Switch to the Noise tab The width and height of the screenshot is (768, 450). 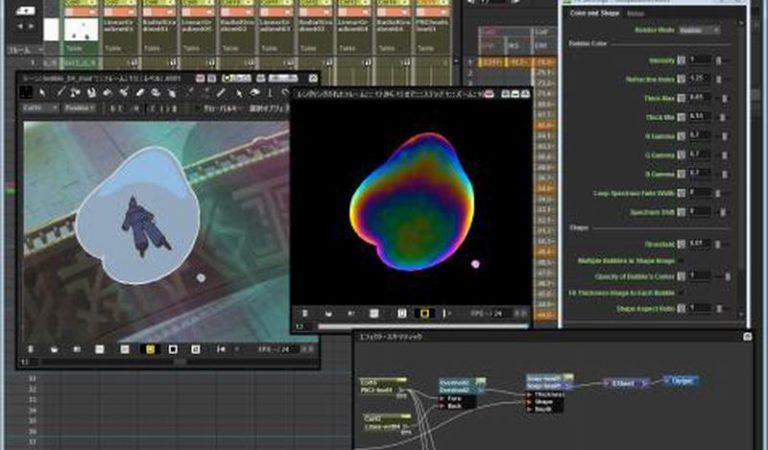[x=636, y=14]
